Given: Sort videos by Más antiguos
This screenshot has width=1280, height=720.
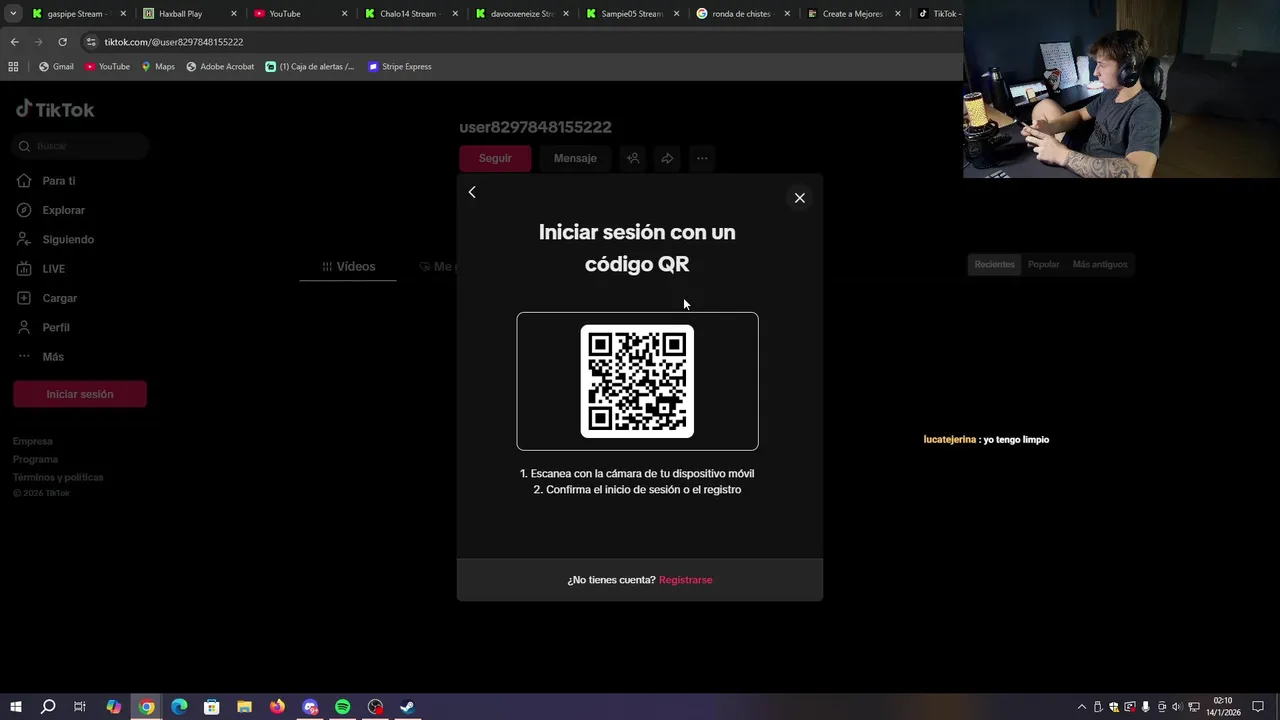Looking at the screenshot, I should [x=1099, y=264].
